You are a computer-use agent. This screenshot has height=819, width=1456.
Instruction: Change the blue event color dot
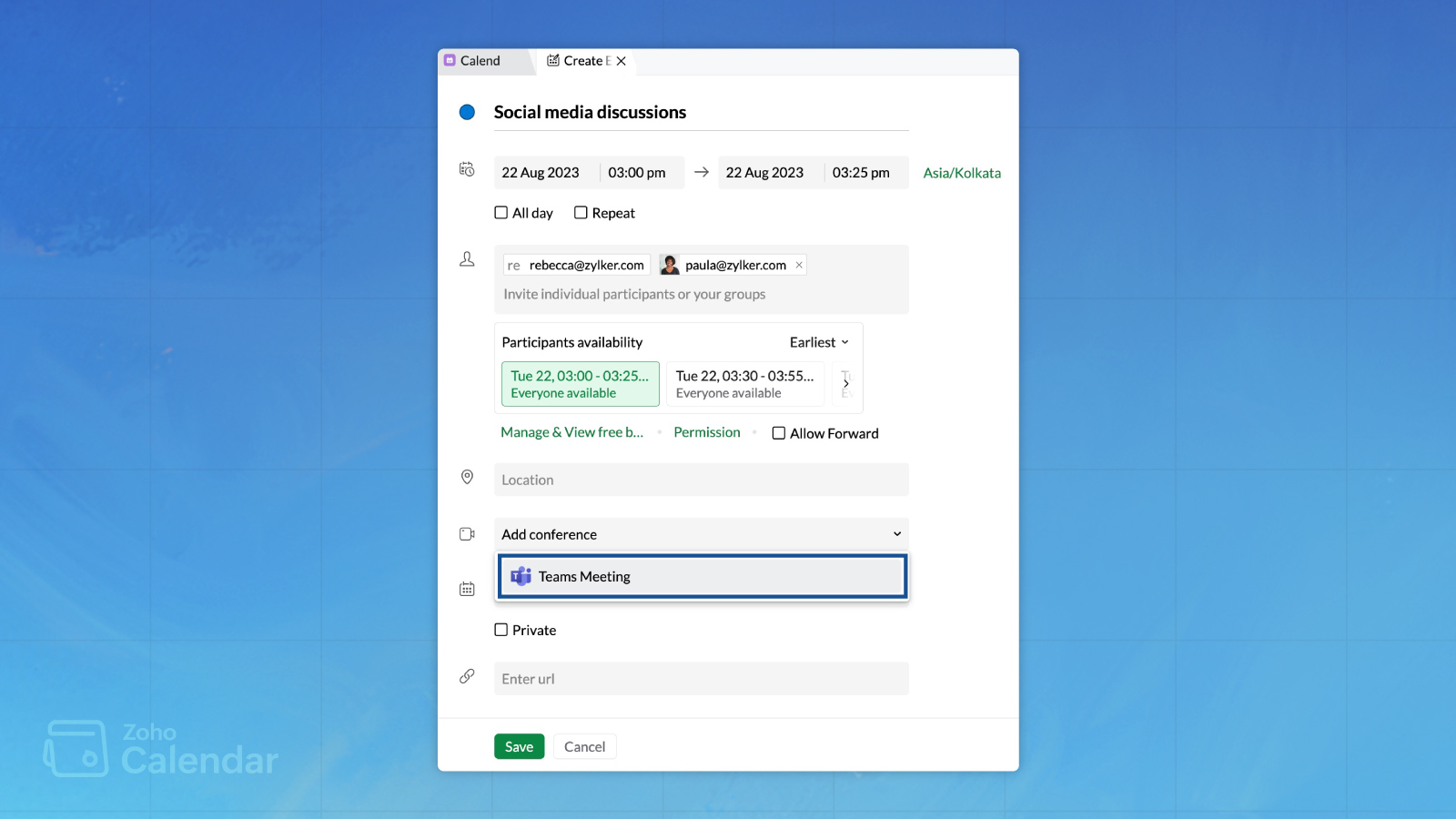467,112
